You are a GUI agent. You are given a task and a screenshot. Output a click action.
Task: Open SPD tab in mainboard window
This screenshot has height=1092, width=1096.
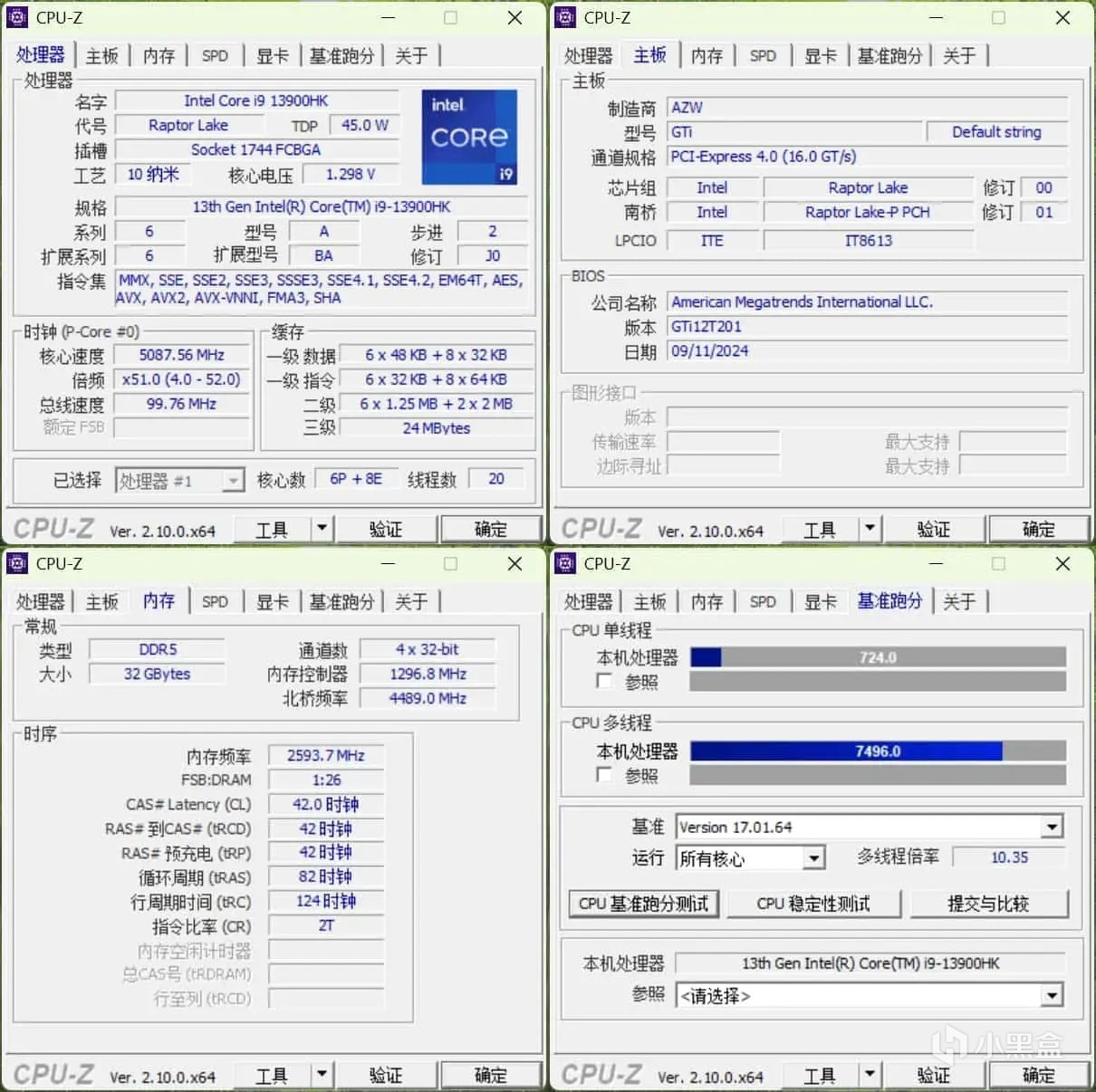pyautogui.click(x=763, y=55)
